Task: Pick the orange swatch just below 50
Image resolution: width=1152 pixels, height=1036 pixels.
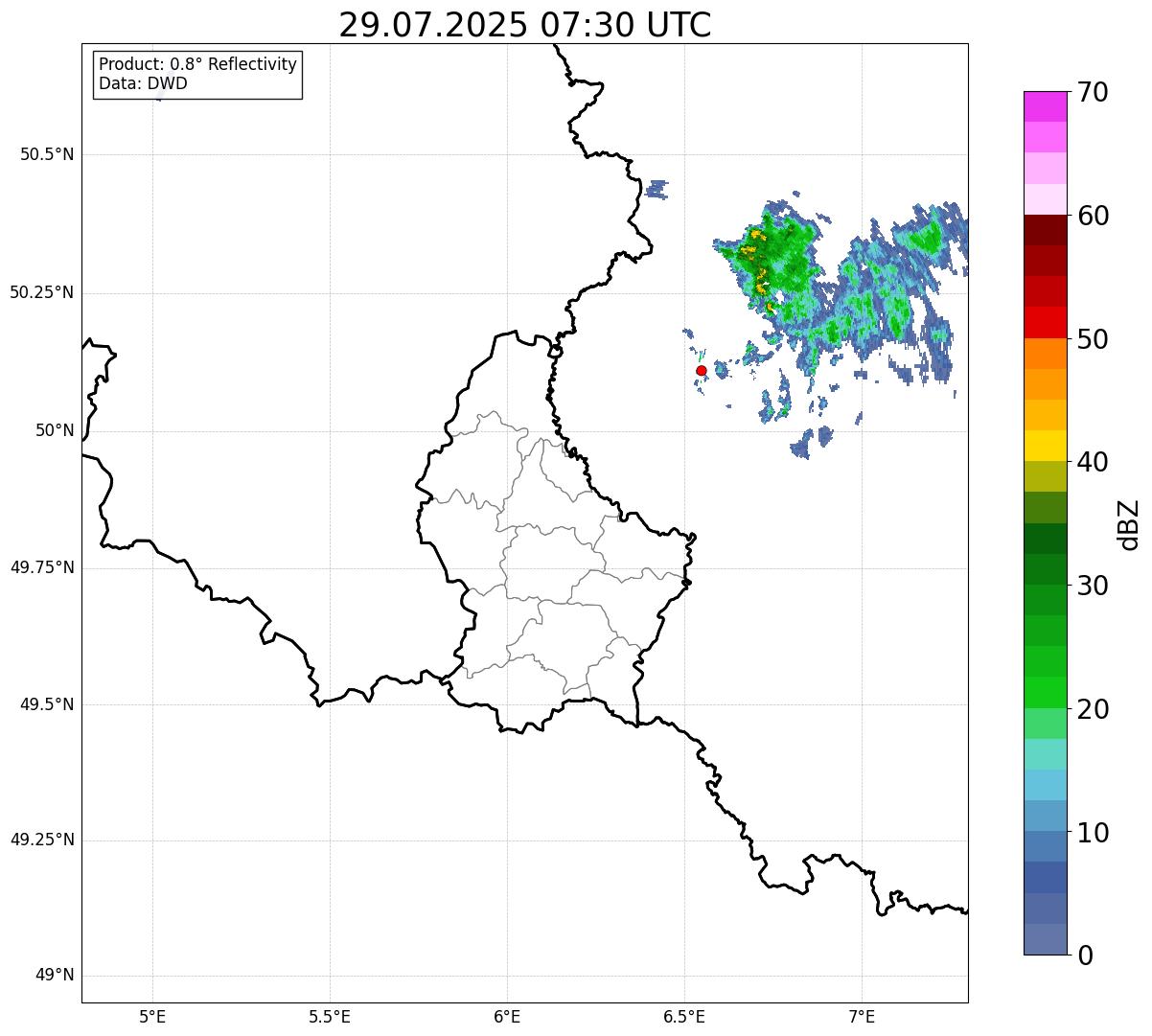Action: click(1046, 354)
